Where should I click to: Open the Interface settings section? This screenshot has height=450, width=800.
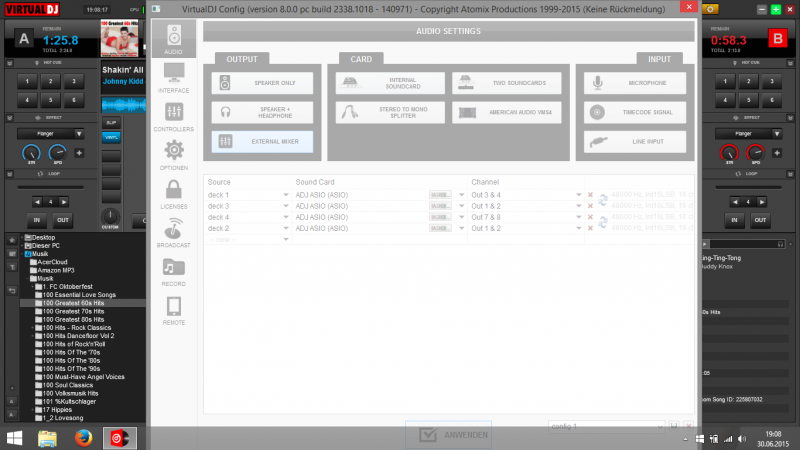coord(173,78)
